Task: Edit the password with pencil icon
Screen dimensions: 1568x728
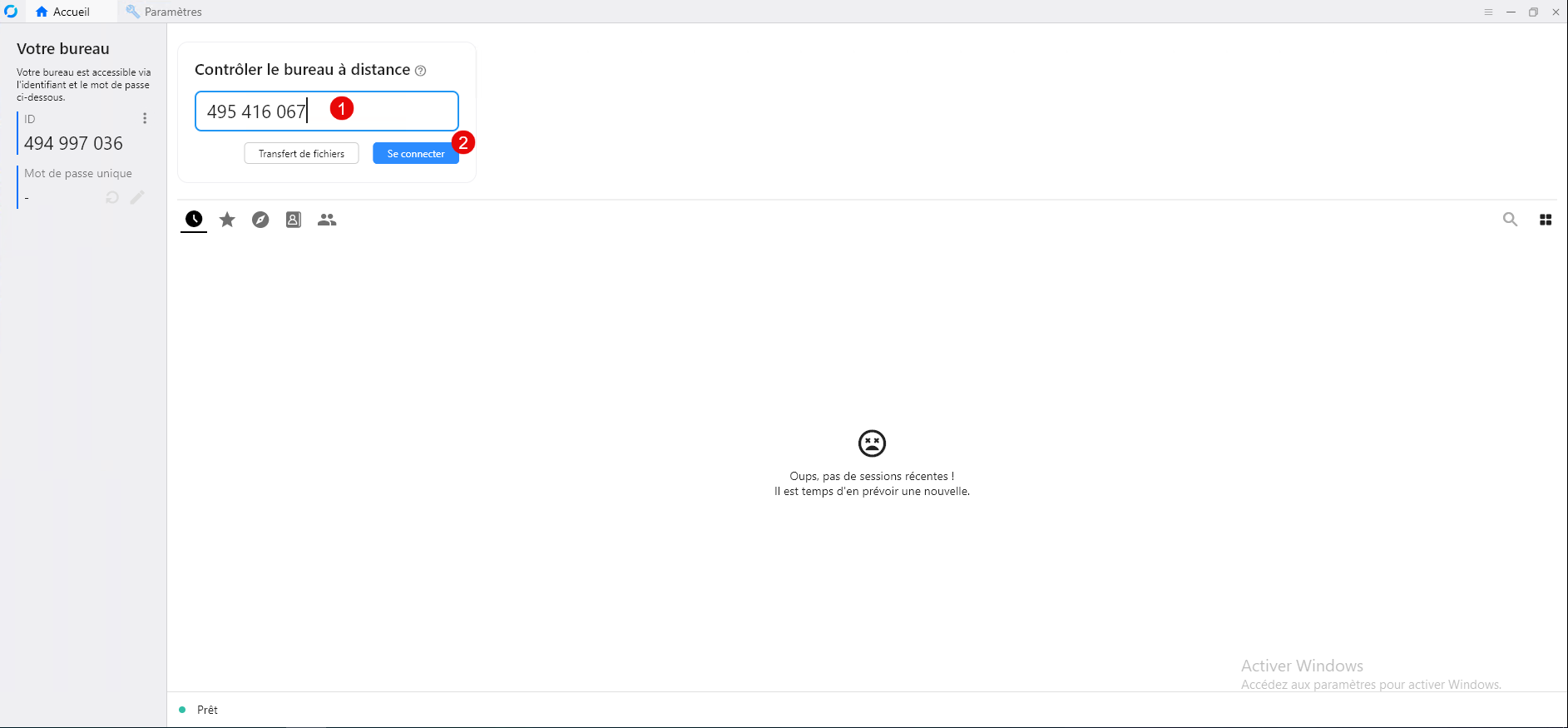Action: point(137,197)
